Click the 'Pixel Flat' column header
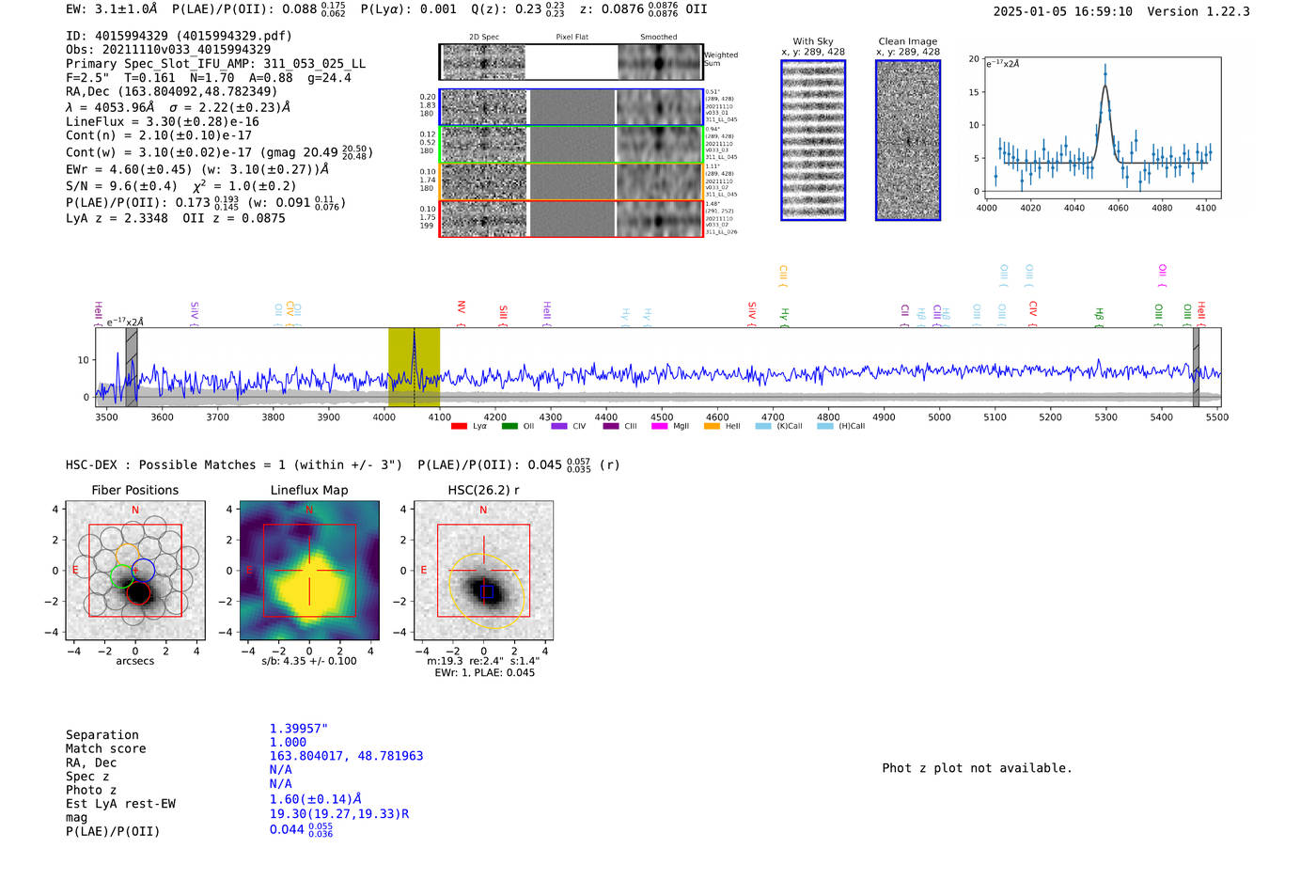This screenshot has height=896, width=1316. (x=572, y=37)
